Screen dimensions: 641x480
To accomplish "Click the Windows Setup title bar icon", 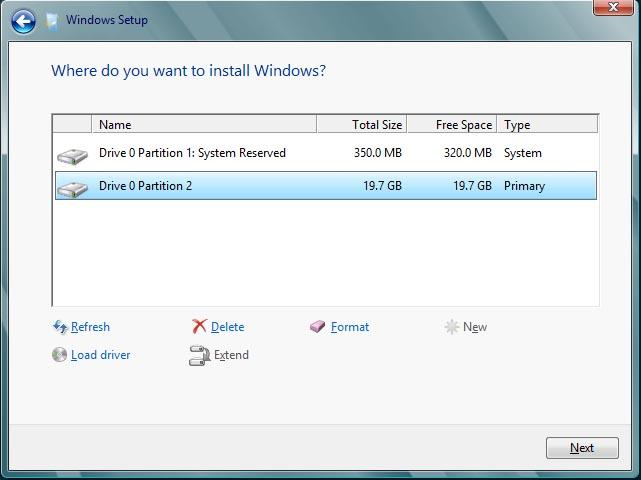I will pyautogui.click(x=52, y=21).
